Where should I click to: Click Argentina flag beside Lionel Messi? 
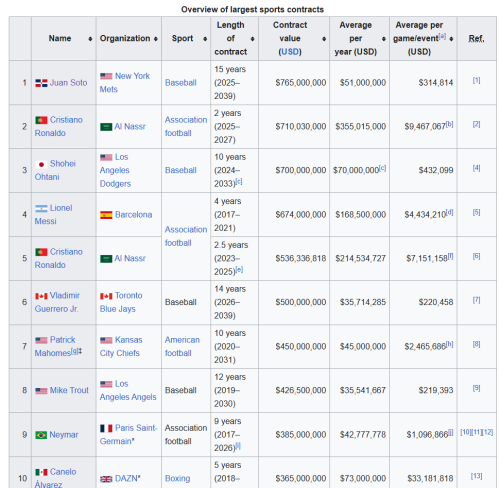[41, 208]
